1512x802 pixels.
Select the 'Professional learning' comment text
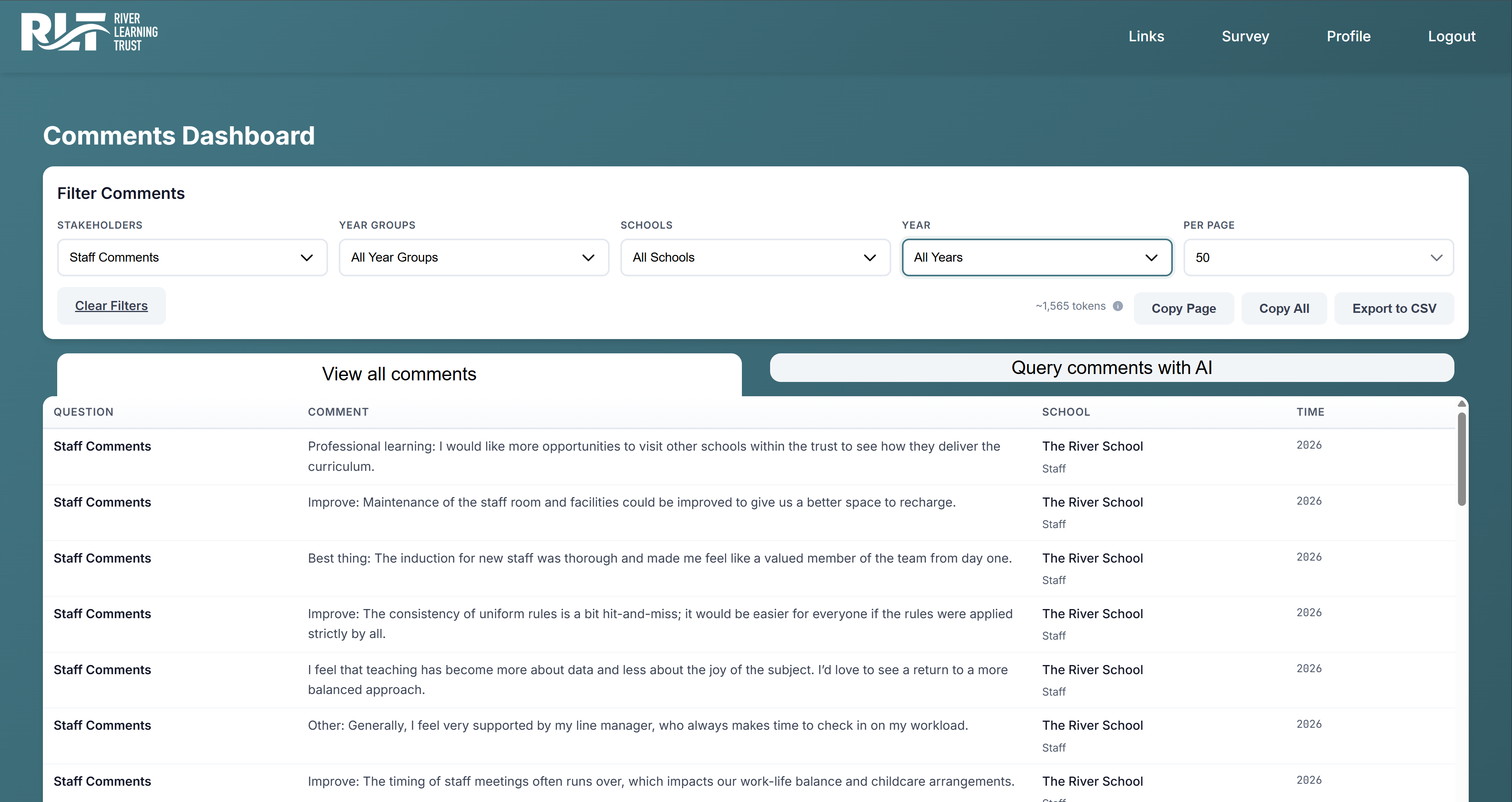(x=654, y=457)
